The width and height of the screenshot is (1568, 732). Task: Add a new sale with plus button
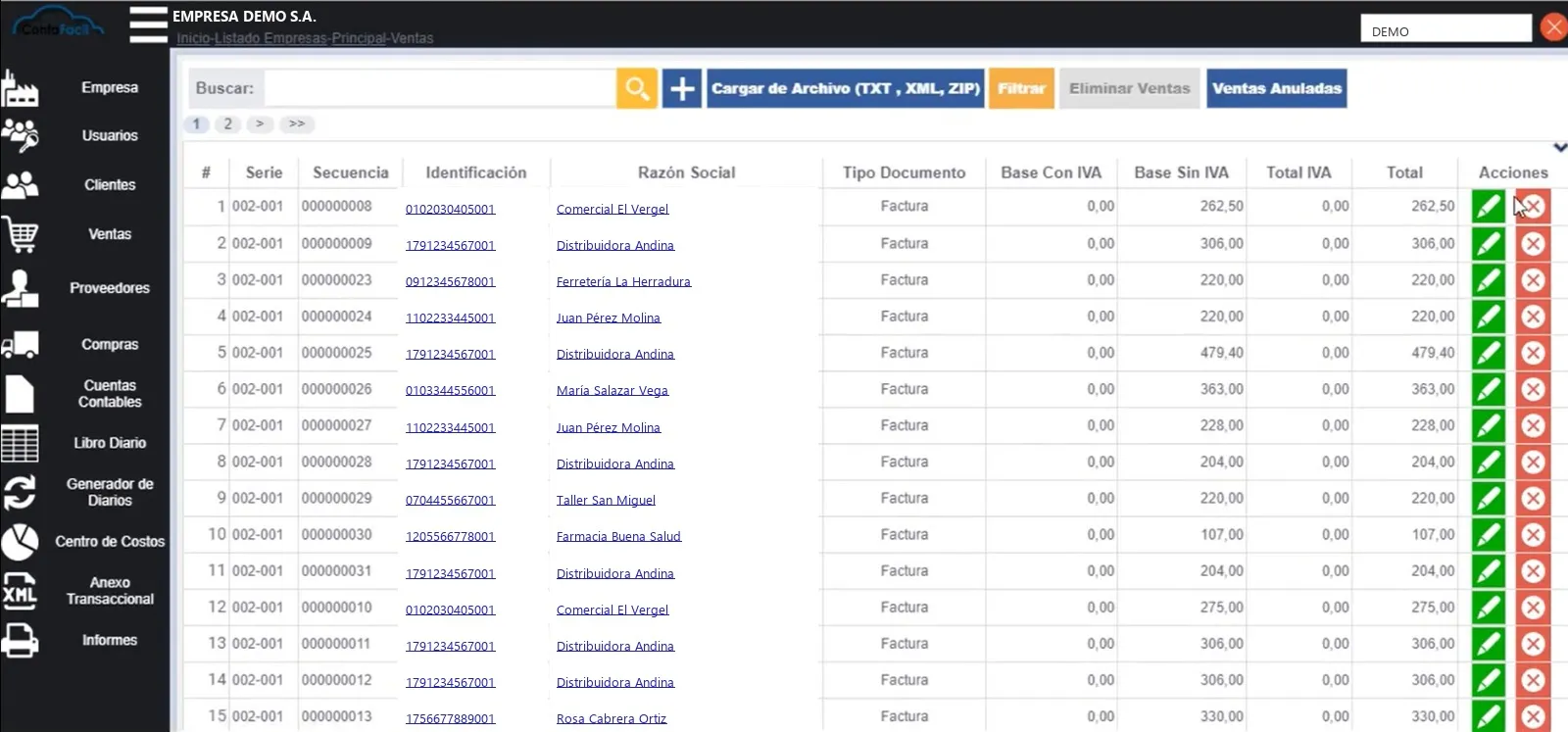[x=682, y=88]
